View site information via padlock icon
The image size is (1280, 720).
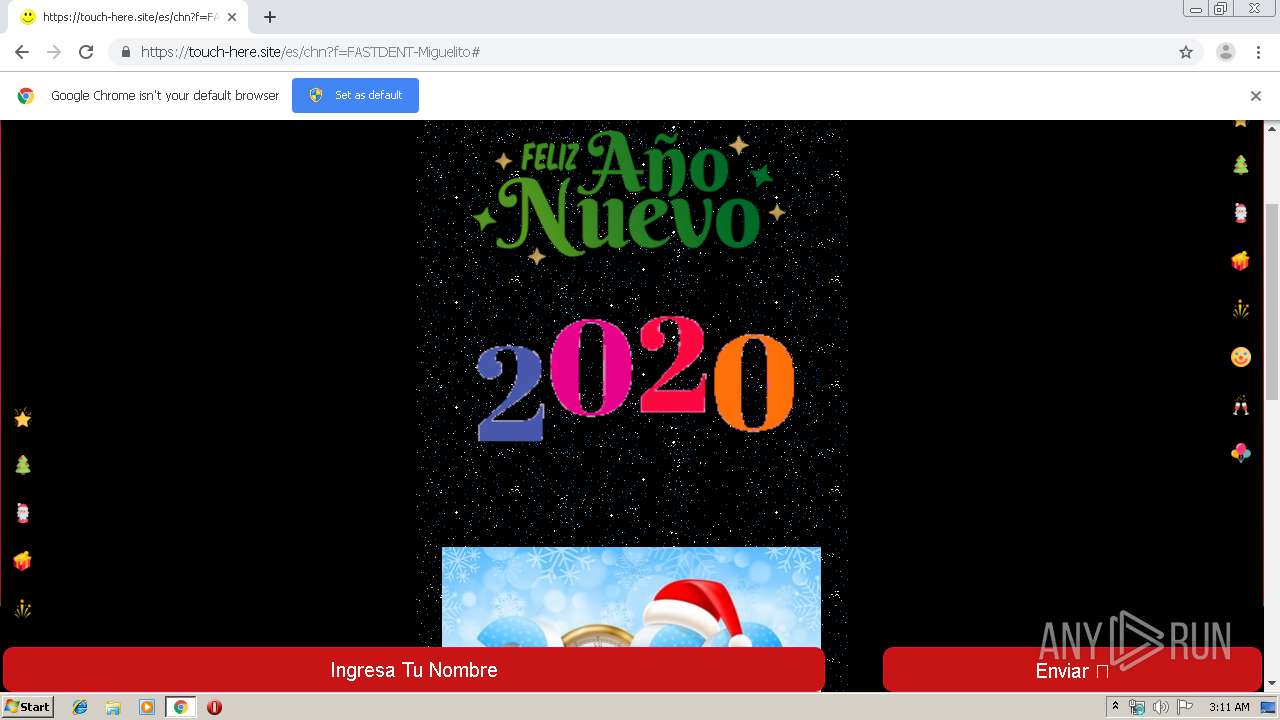125,52
